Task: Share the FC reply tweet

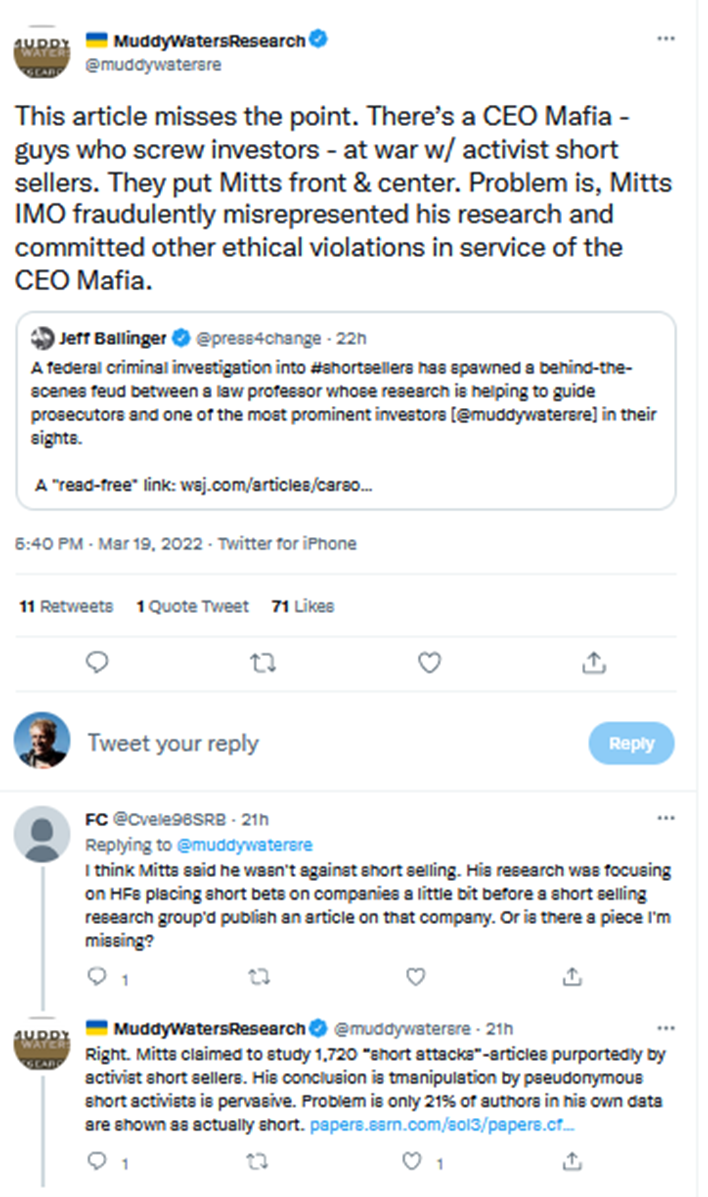Action: point(573,976)
